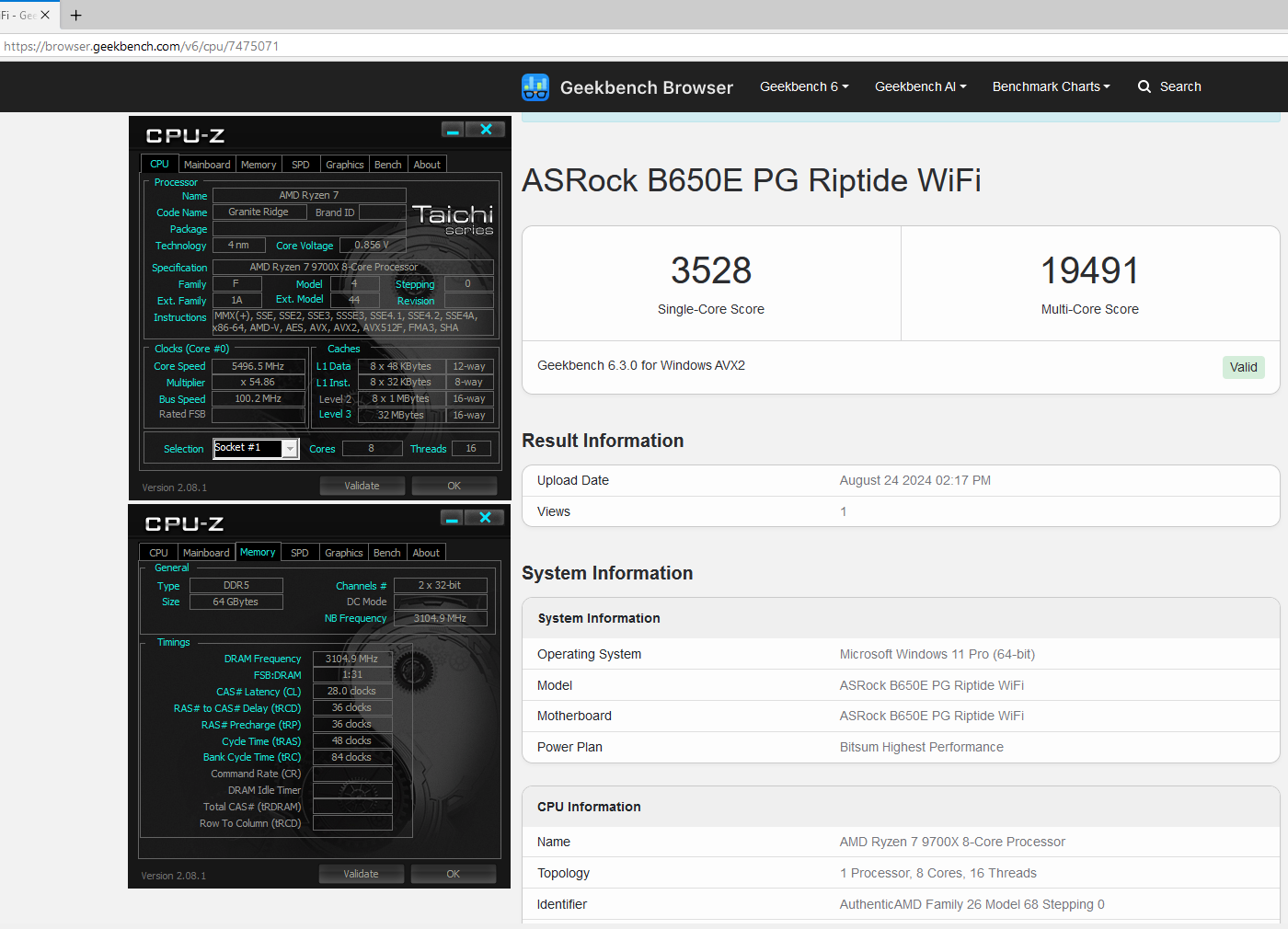Screen dimensions: 1288x929
Task: Click the Operating System Windows 11 Pro value
Action: 937,654
